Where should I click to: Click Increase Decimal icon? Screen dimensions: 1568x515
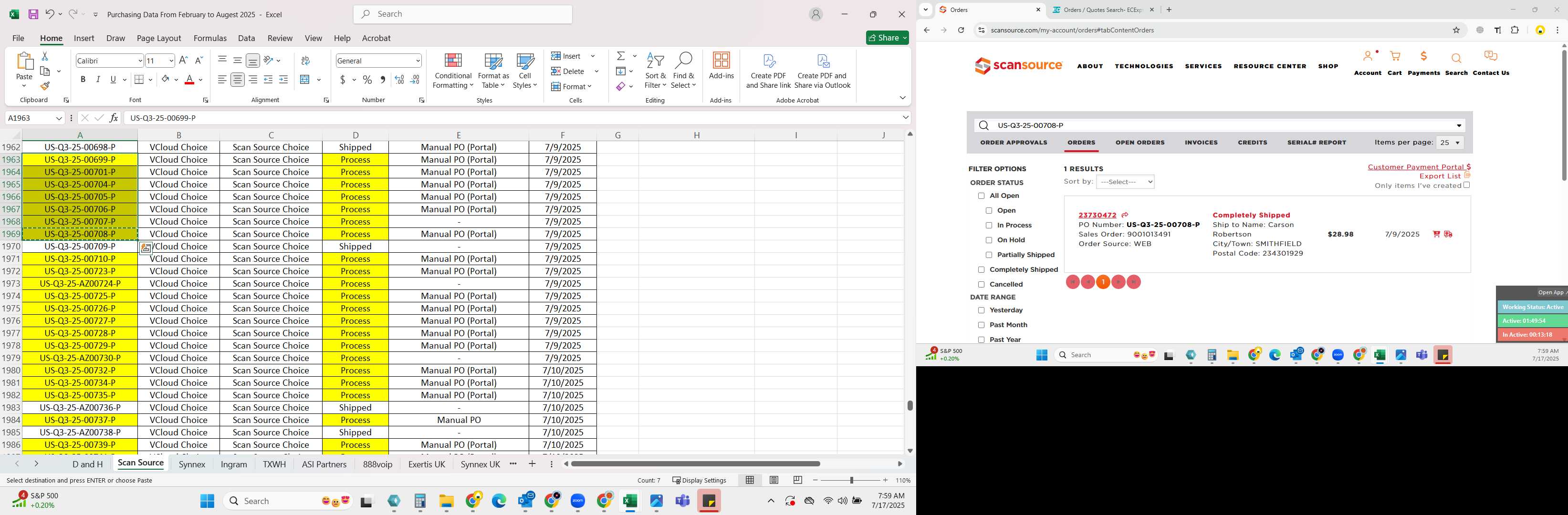[x=399, y=80]
